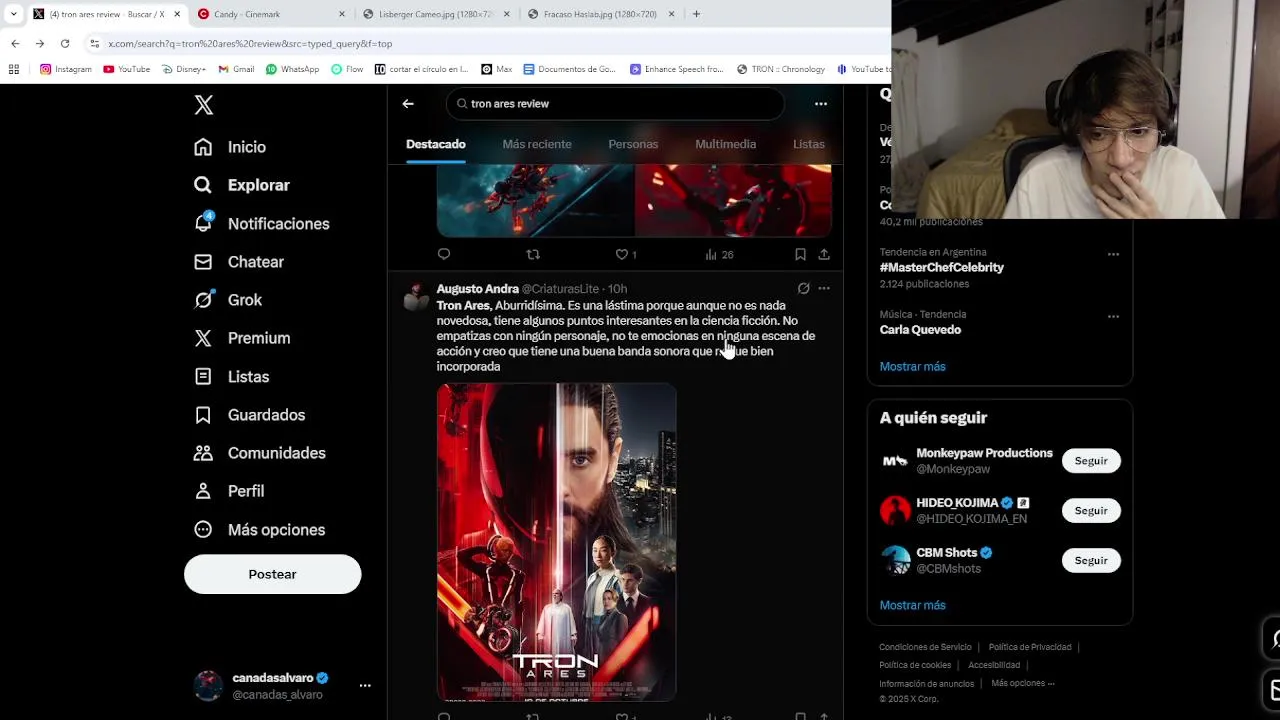Open Política de cookies link
Screen dimensions: 1280x720
point(915,665)
